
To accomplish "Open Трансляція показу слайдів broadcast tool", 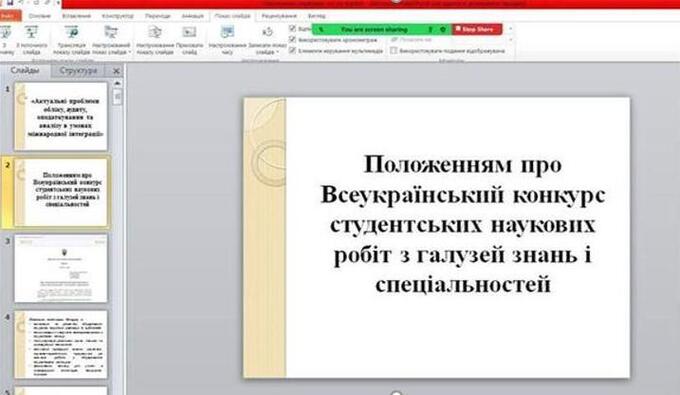I will point(72,40).
